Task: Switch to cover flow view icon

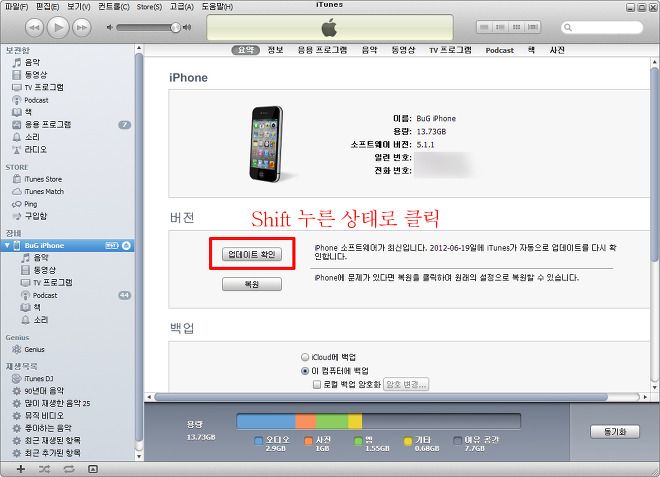Action: click(x=532, y=27)
